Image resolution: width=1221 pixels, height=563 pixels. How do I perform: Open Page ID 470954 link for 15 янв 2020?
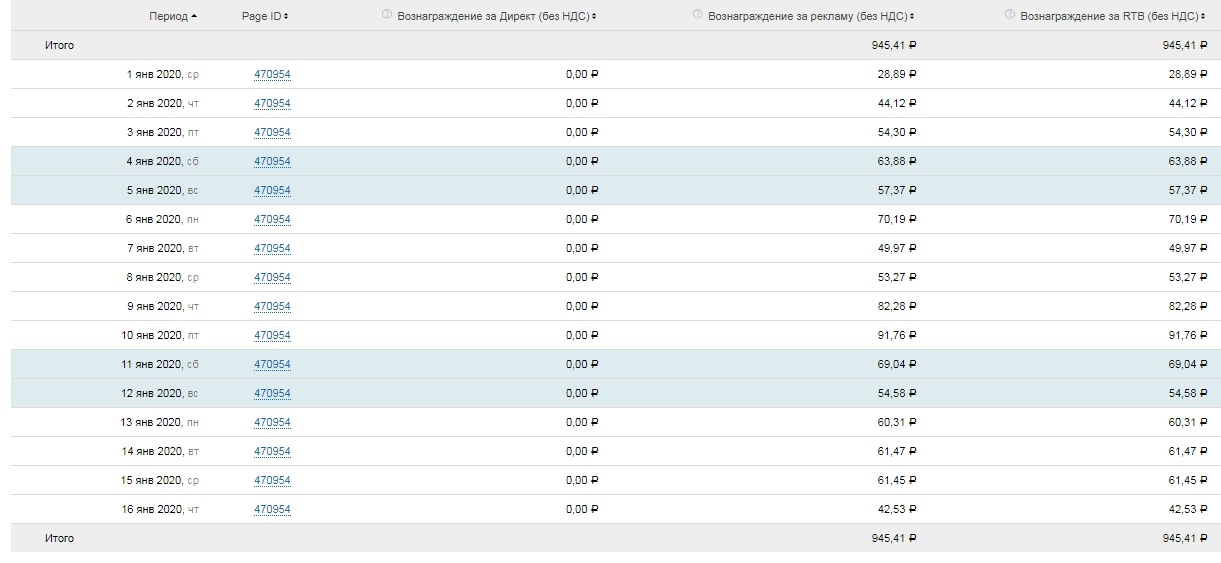click(x=272, y=481)
